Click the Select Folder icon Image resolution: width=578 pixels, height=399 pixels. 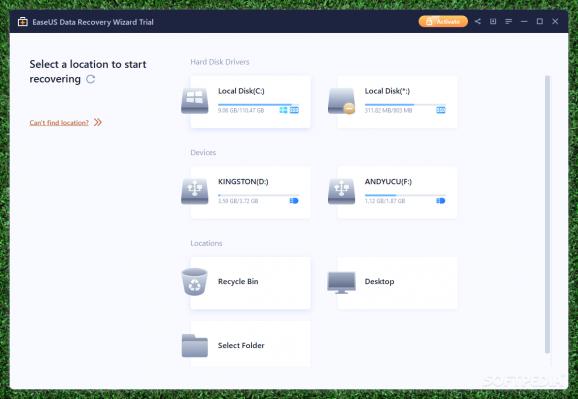[x=195, y=346]
